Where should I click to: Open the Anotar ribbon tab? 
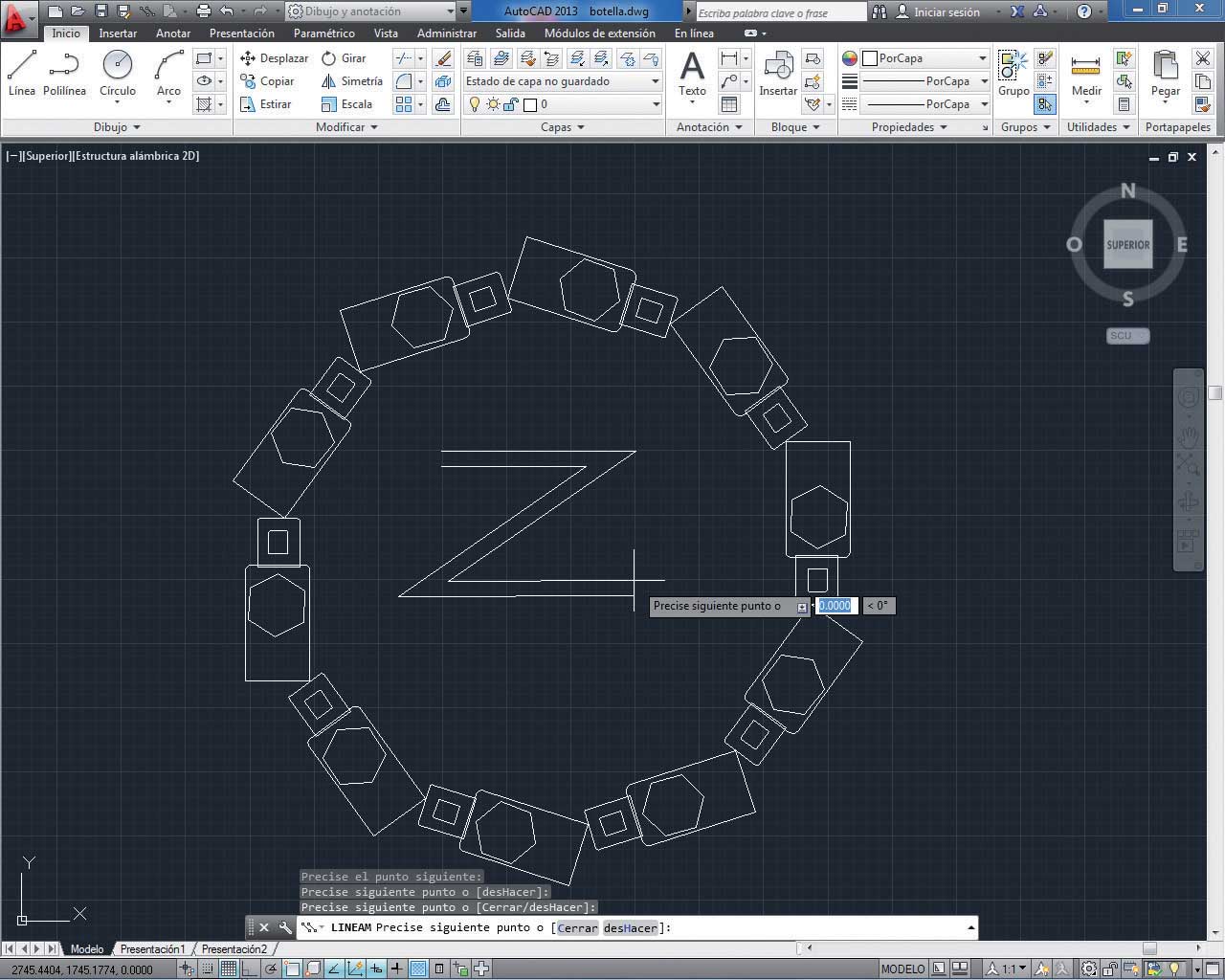[173, 33]
